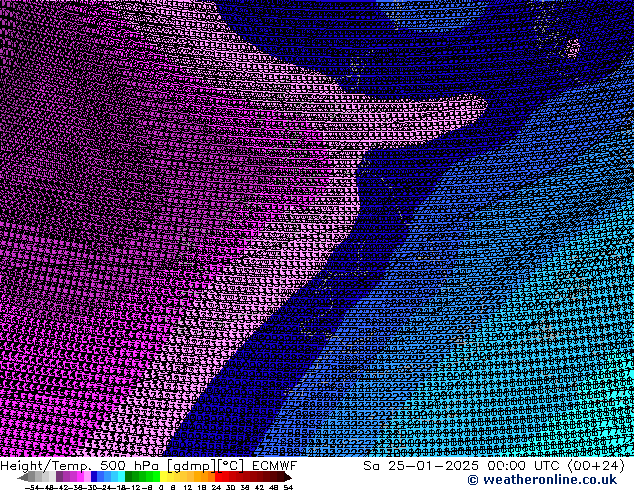Click the legend's right dark arrow end
This screenshot has width=634, height=490.
pos(288,476)
